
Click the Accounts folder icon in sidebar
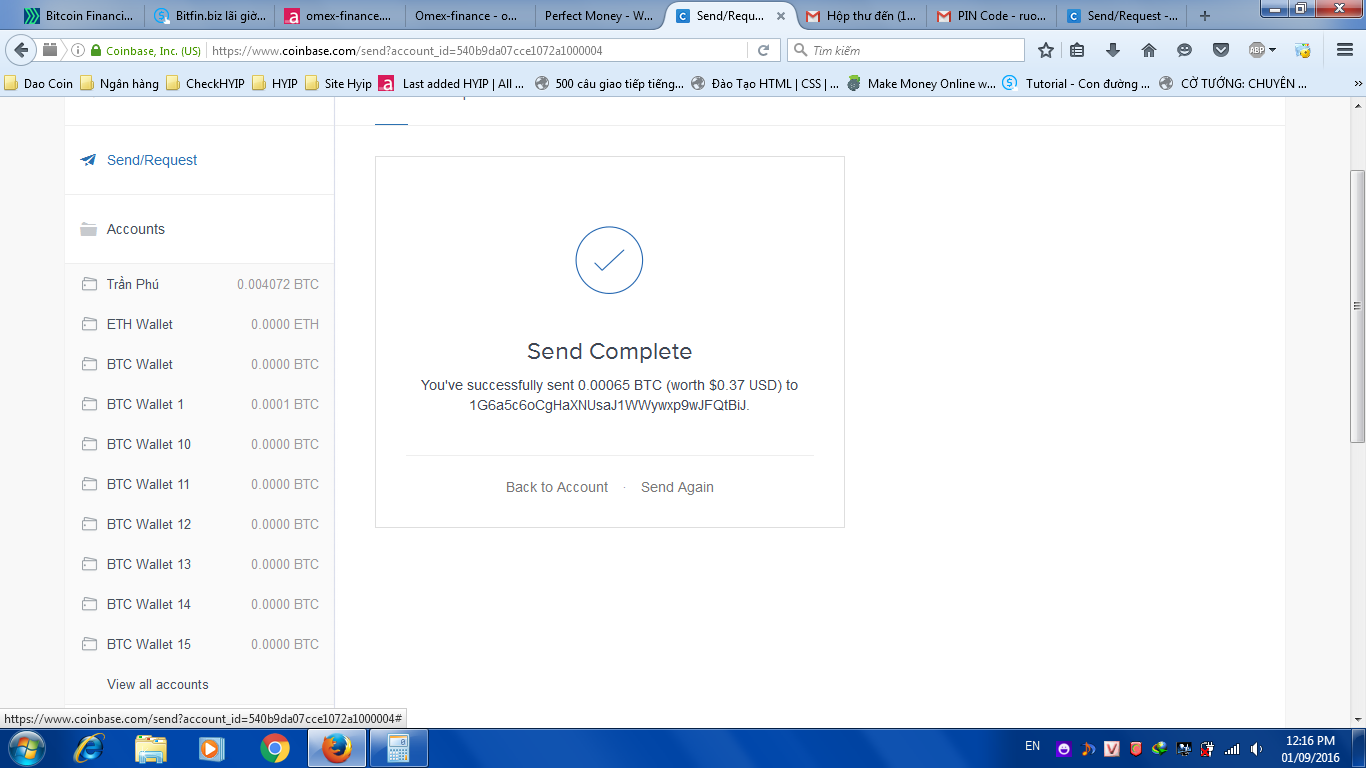point(88,229)
